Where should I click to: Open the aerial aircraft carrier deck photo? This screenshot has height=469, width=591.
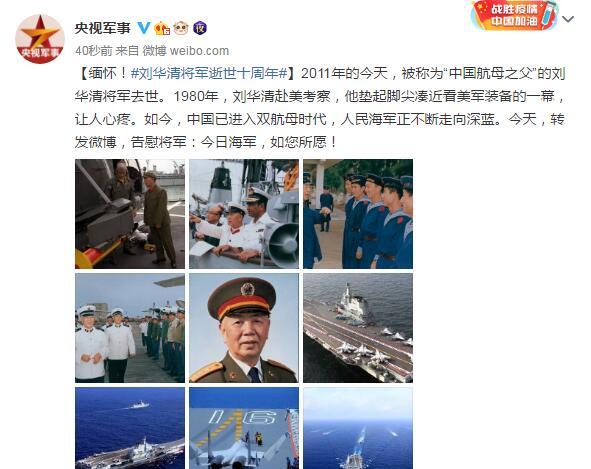[358, 328]
